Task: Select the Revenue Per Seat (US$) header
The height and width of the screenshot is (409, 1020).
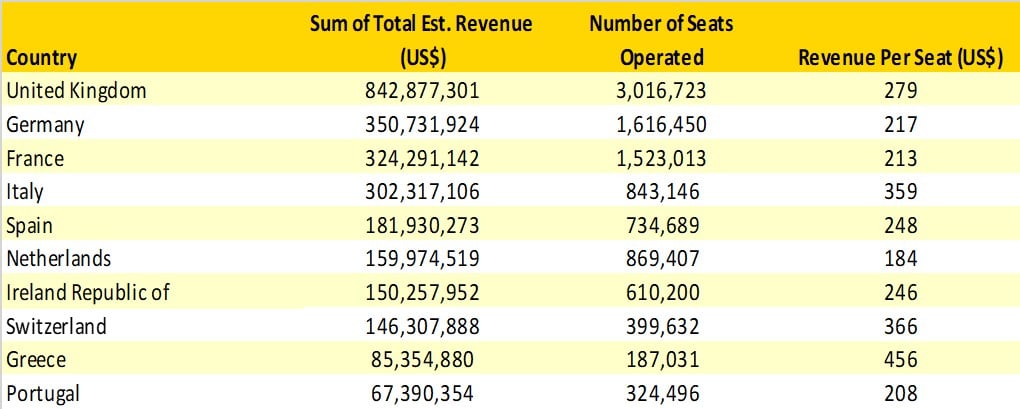Action: click(x=900, y=58)
